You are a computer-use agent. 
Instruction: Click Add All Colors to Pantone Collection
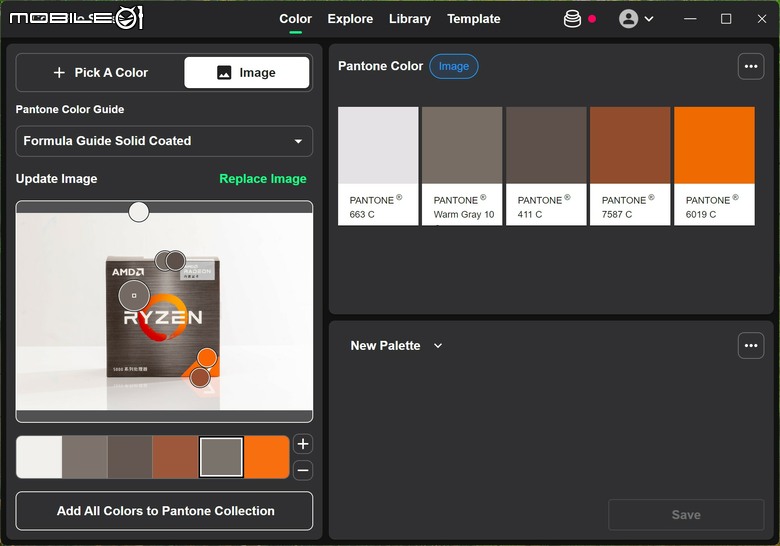164,511
